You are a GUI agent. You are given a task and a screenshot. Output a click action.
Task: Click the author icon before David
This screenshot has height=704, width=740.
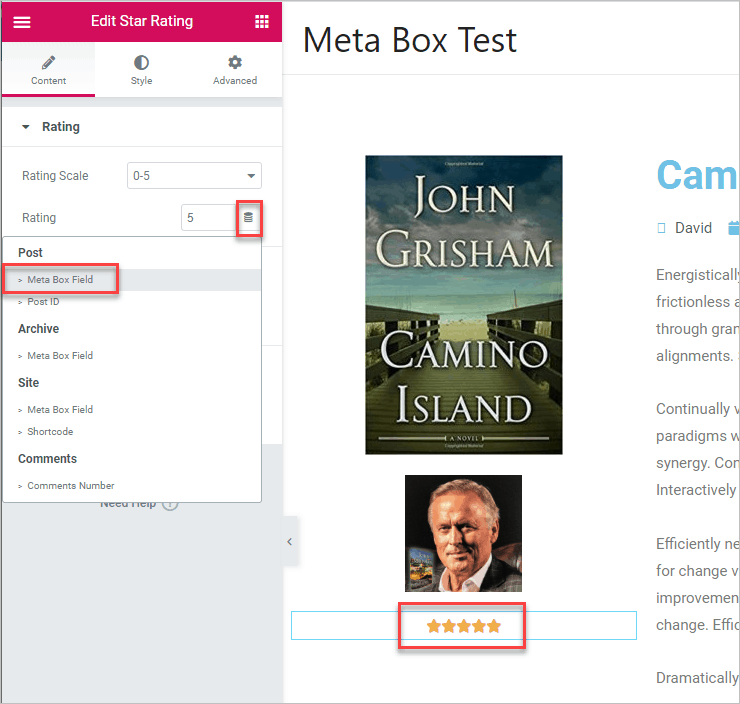click(x=661, y=228)
